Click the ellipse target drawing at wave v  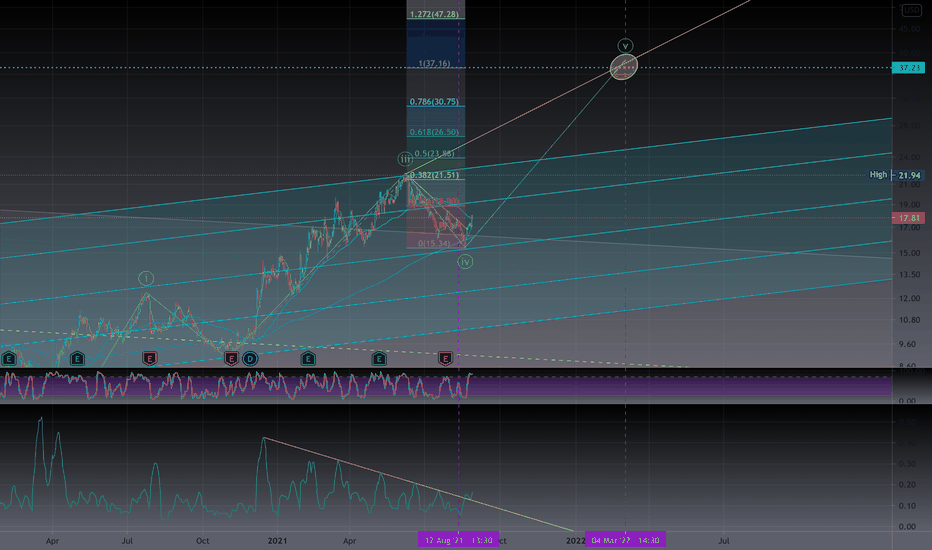coord(624,67)
